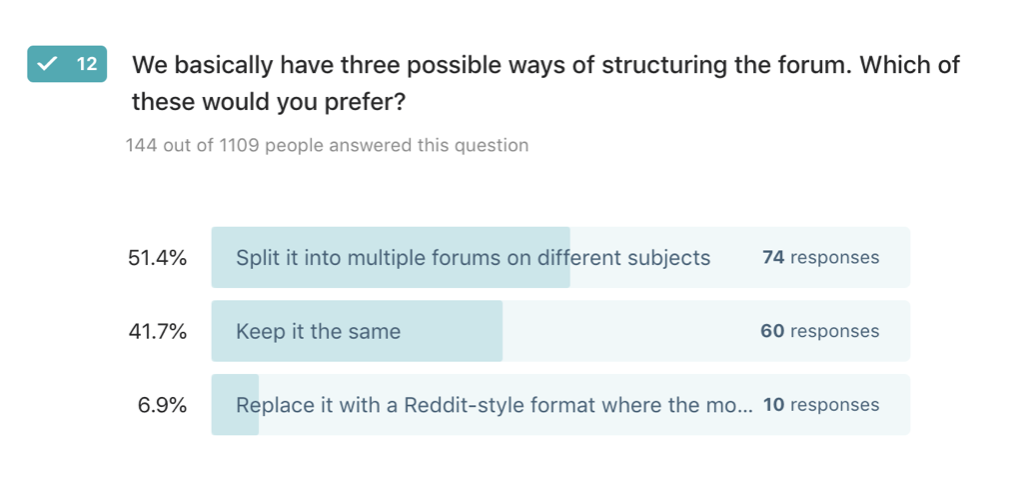The width and height of the screenshot is (1018, 496).
Task: Select the 'Split it into multiple forums' bar
Action: (x=560, y=257)
